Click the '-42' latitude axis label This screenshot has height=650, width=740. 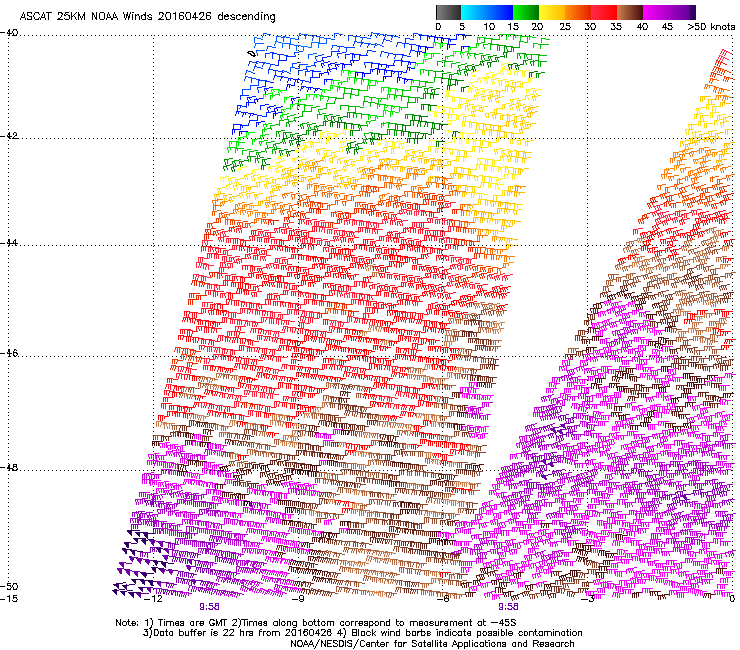point(9,136)
